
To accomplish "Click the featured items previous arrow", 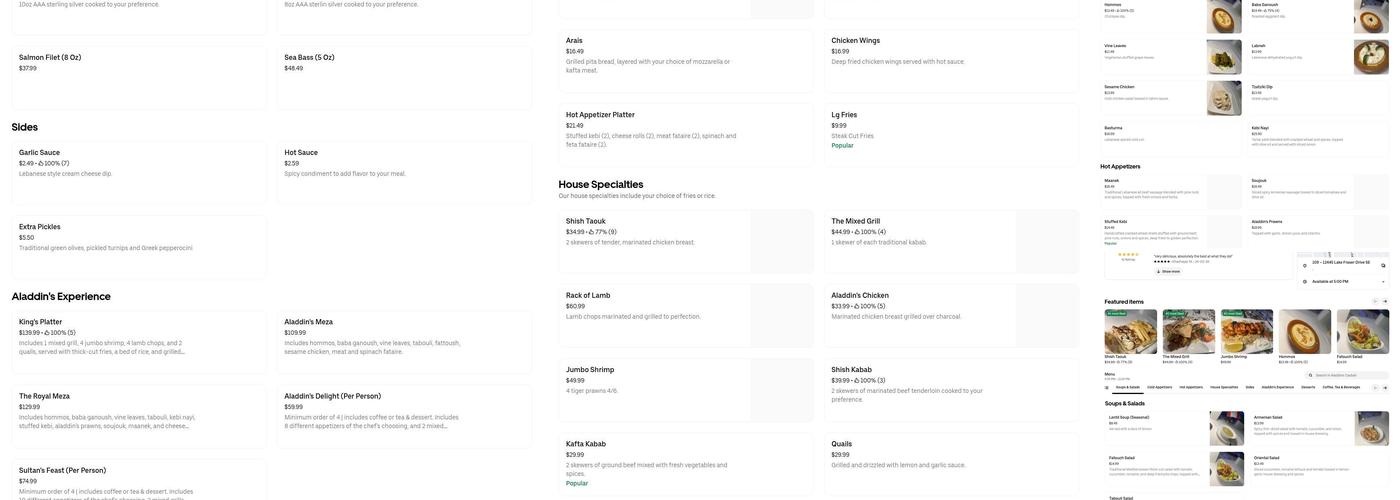I will click(x=1375, y=301).
